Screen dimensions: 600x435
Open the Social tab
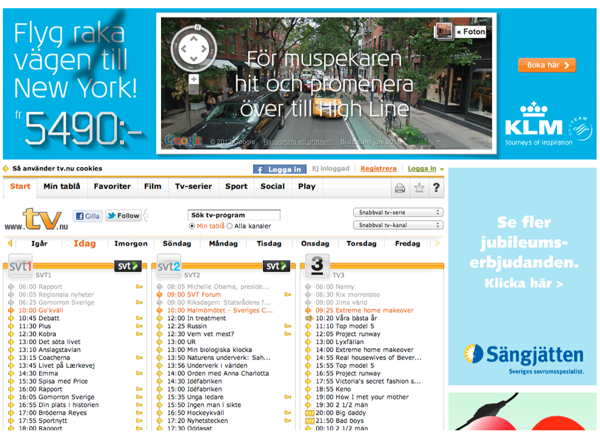(272, 187)
